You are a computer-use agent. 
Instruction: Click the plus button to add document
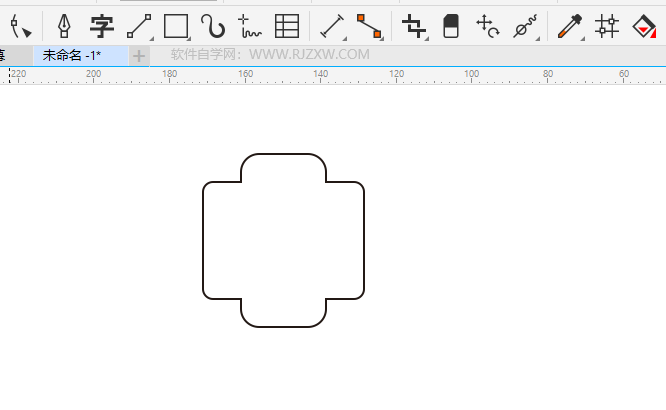[139, 56]
